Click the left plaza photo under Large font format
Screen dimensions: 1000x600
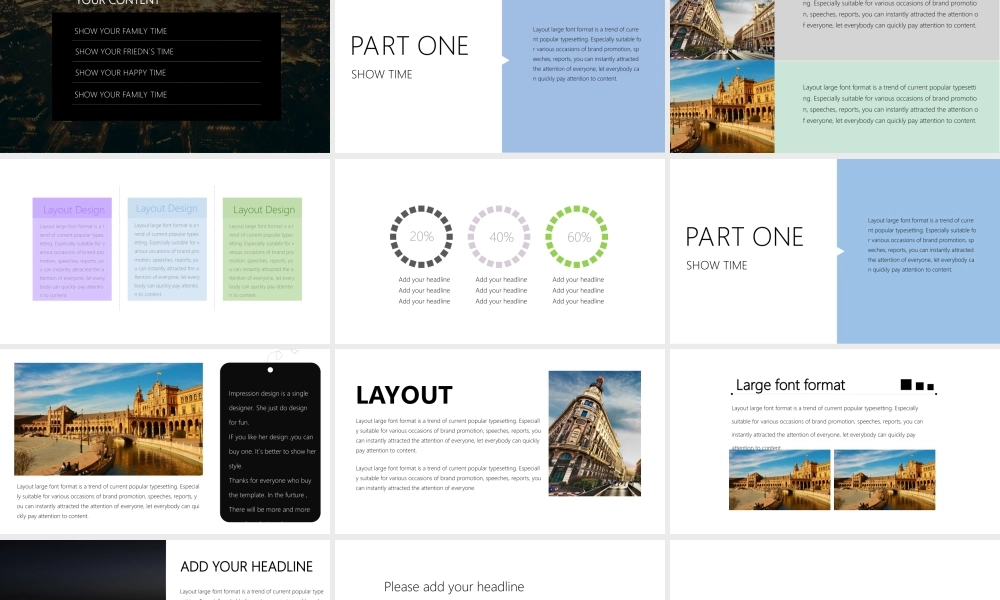[779, 479]
